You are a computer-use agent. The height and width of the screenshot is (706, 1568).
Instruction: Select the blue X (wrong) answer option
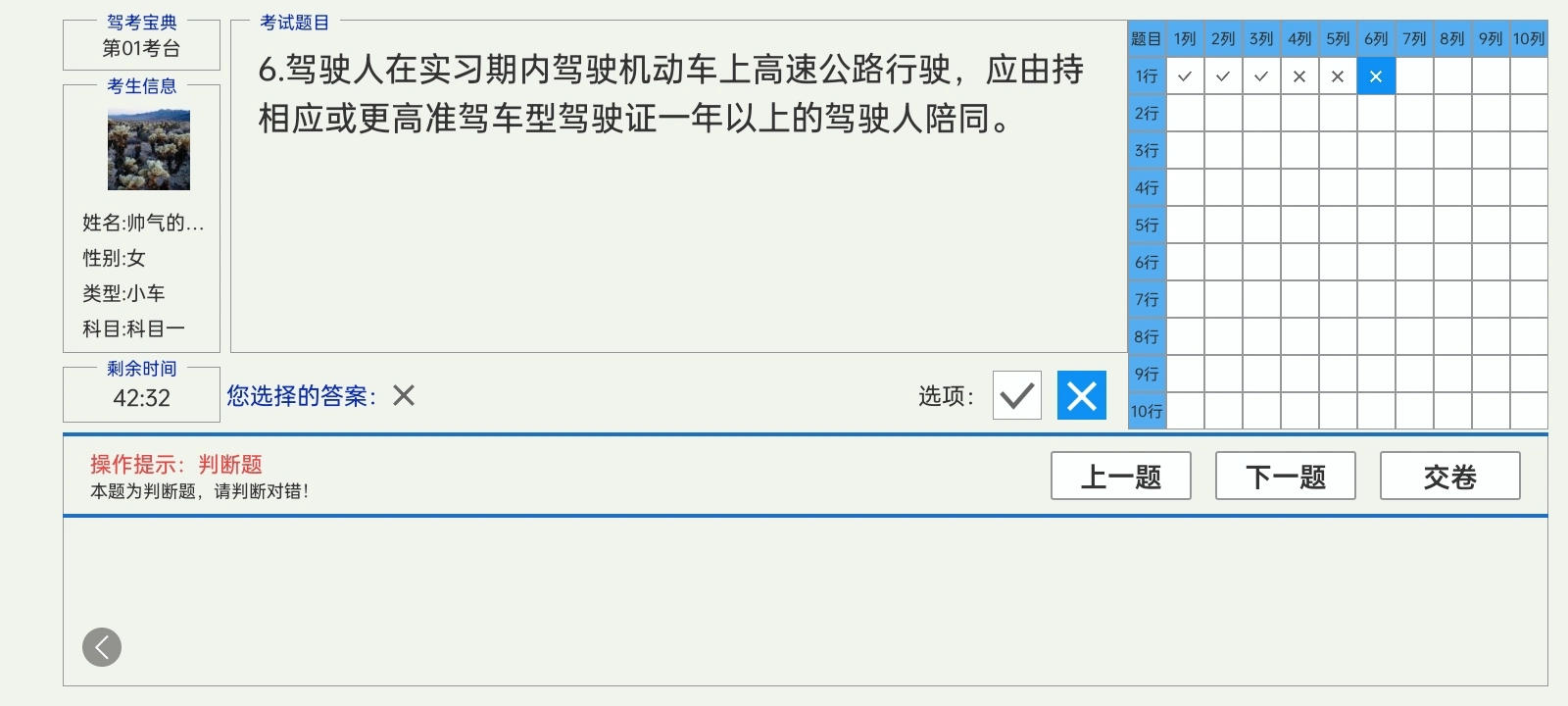point(1082,395)
